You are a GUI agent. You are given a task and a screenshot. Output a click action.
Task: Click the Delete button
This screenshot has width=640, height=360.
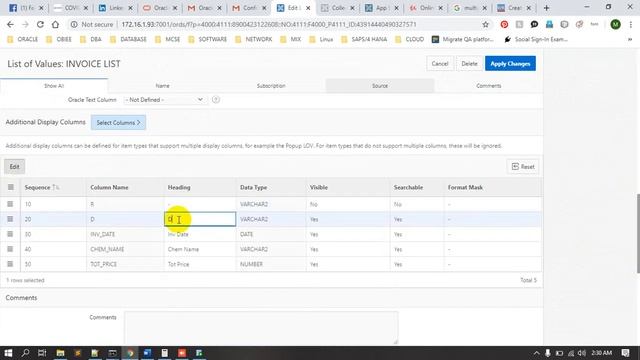(469, 64)
